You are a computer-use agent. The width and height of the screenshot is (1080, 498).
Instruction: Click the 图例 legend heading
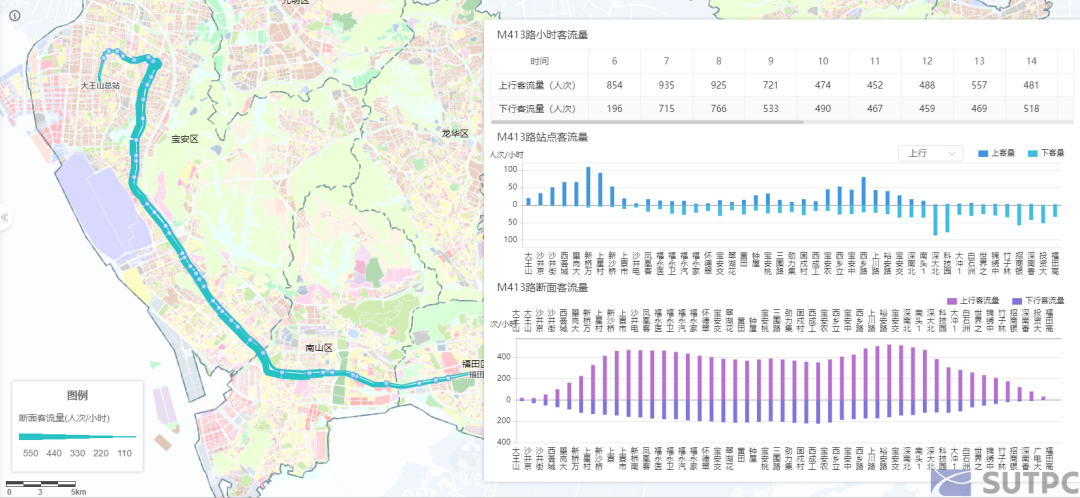76,395
